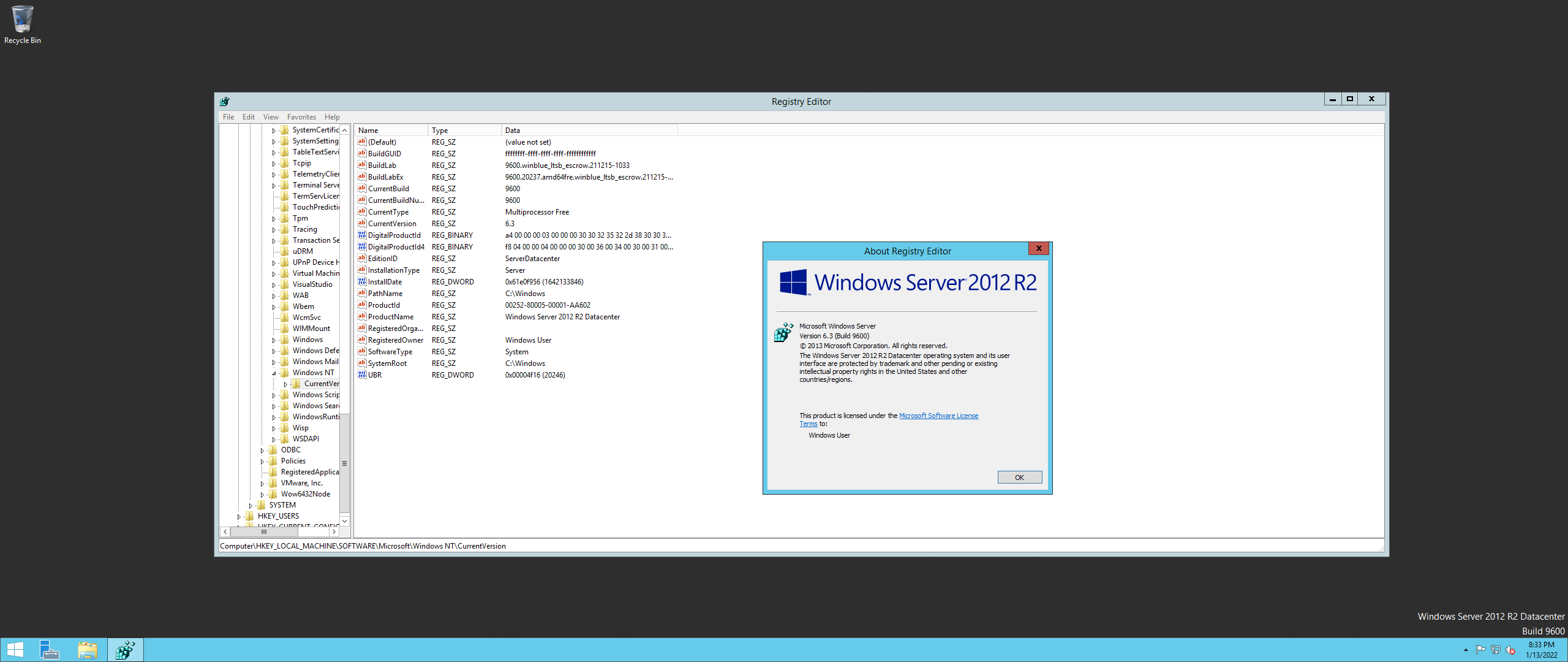Click the Action Center flag tray icon
1568x662 pixels.
[1480, 650]
